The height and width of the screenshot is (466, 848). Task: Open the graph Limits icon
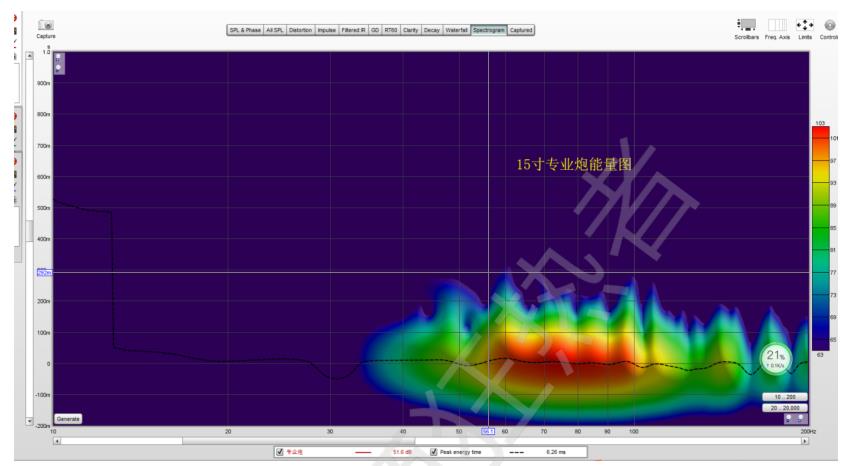[805, 25]
